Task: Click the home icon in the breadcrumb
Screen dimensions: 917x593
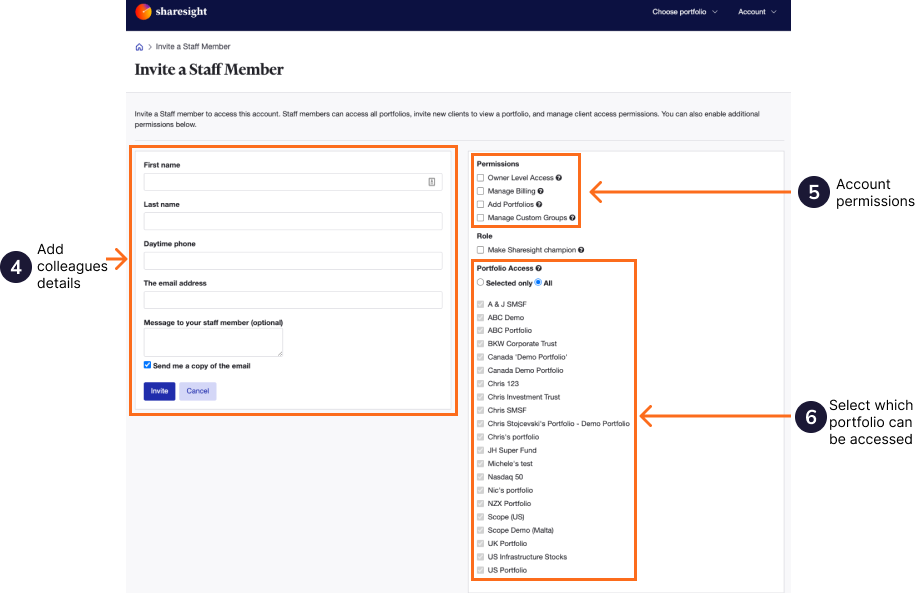Action: coord(138,46)
